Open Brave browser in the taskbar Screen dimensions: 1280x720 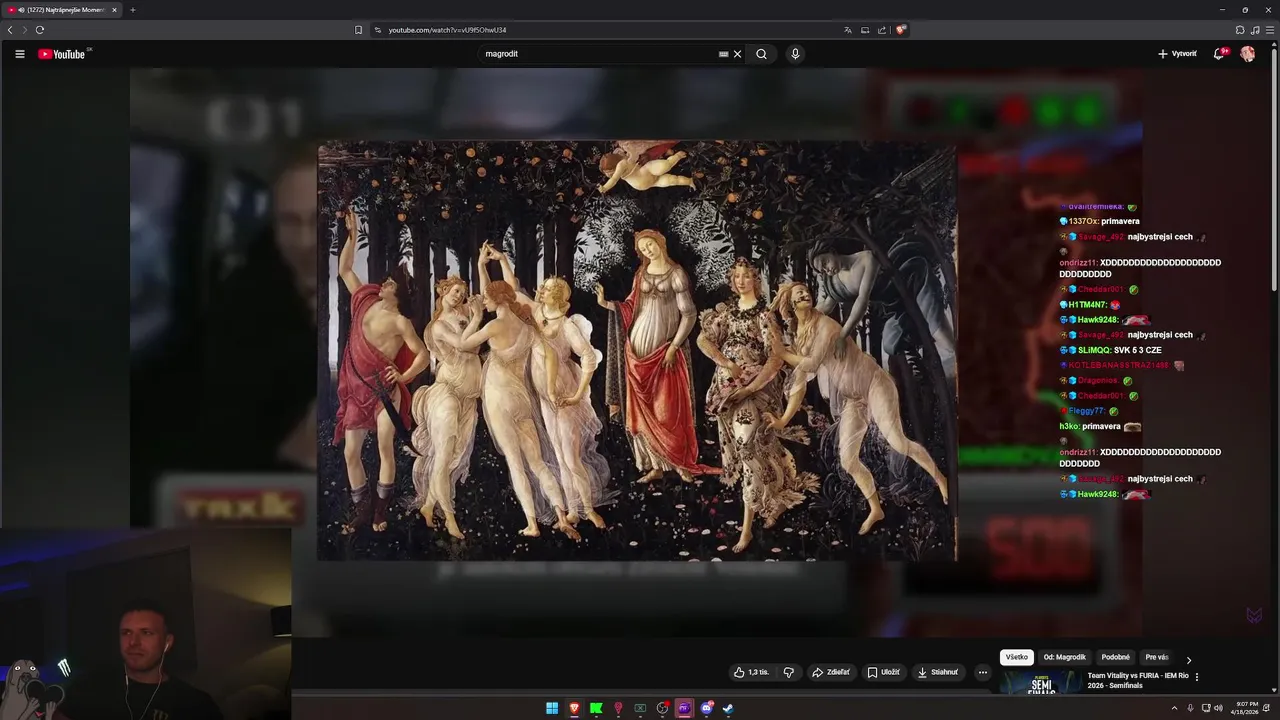(574, 708)
